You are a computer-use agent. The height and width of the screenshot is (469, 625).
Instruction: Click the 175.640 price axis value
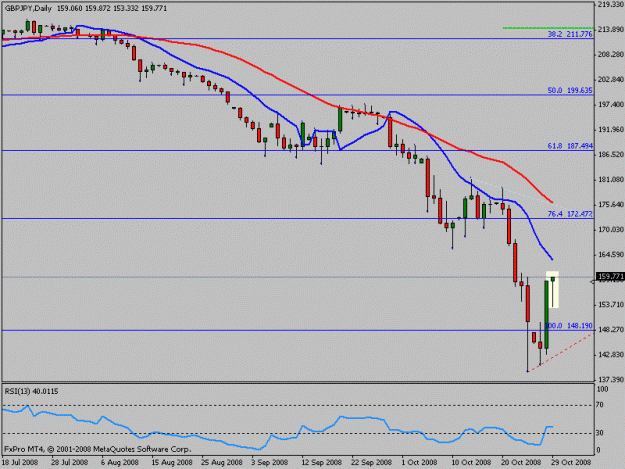point(610,204)
